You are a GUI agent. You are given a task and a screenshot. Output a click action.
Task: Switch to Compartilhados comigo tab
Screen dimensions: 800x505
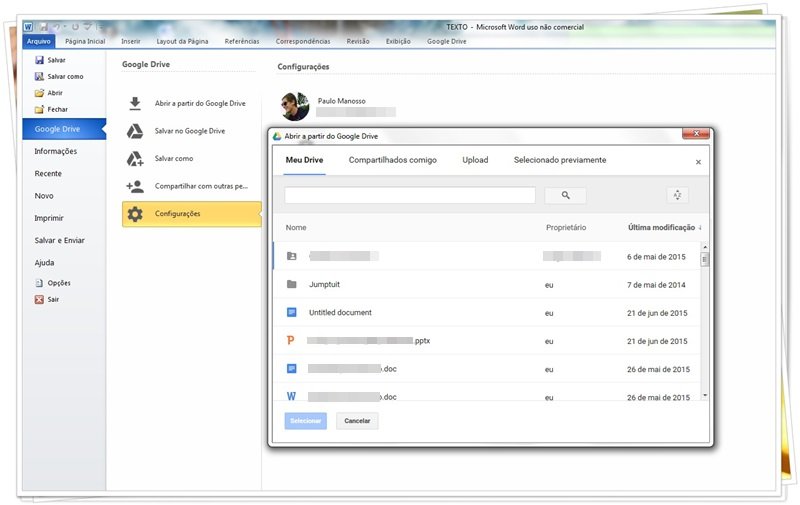click(x=393, y=160)
